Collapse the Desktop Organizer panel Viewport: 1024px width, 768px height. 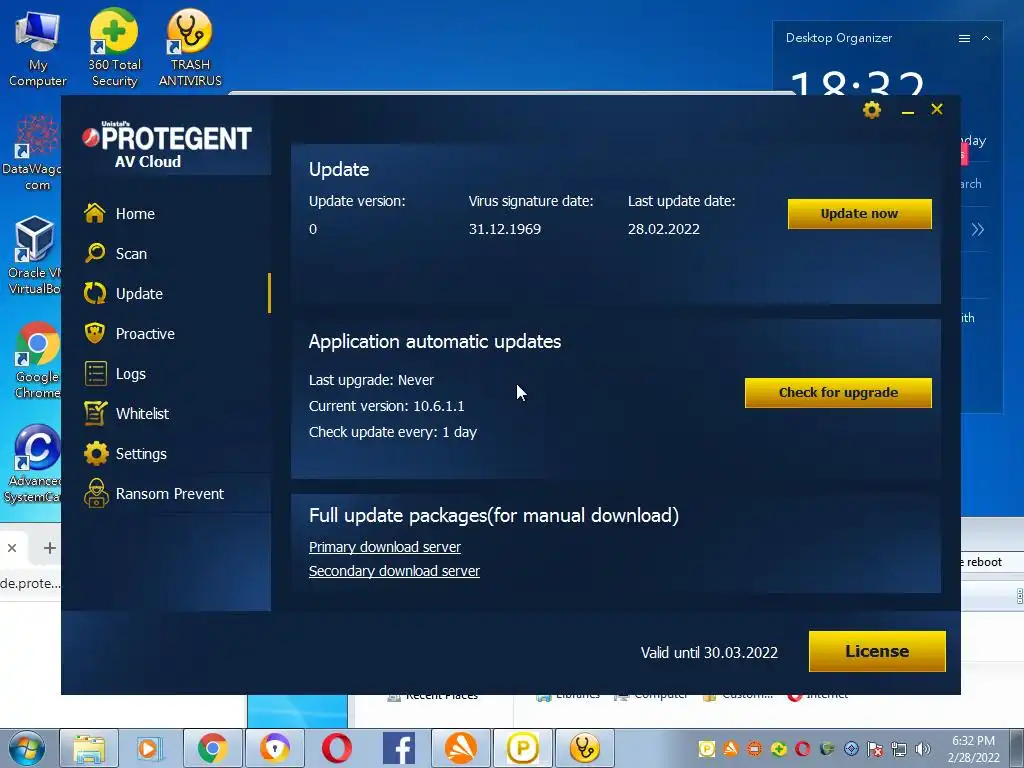click(x=986, y=39)
